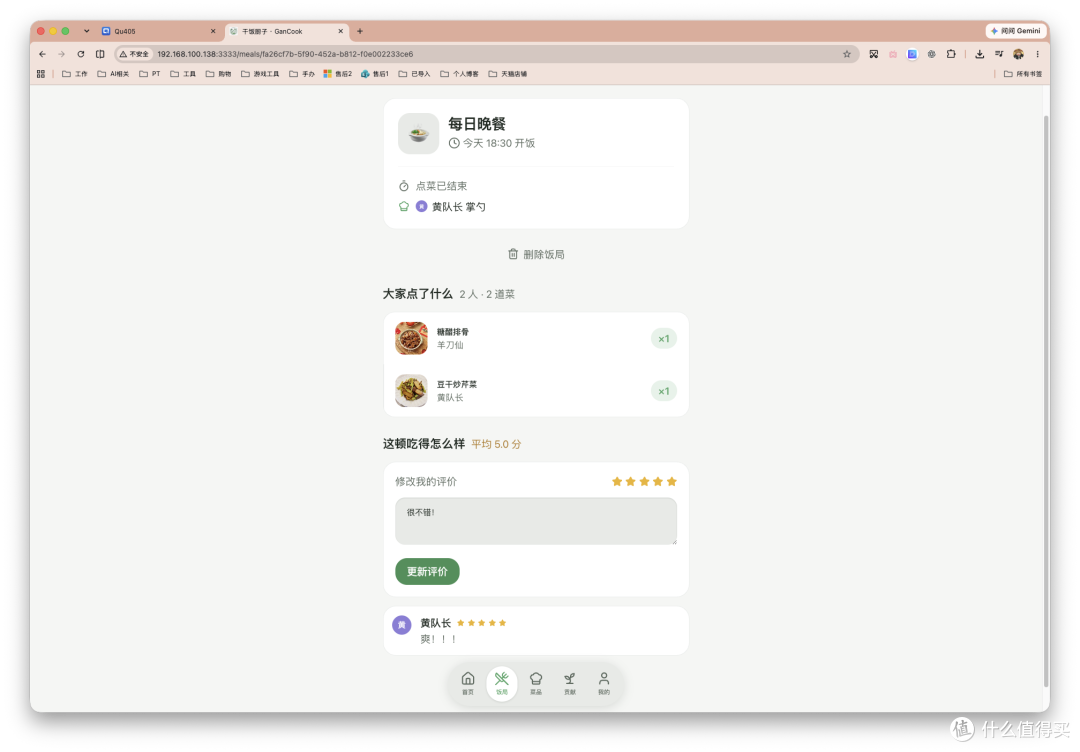Click the 每日晚餐 bowl icon

point(418,133)
